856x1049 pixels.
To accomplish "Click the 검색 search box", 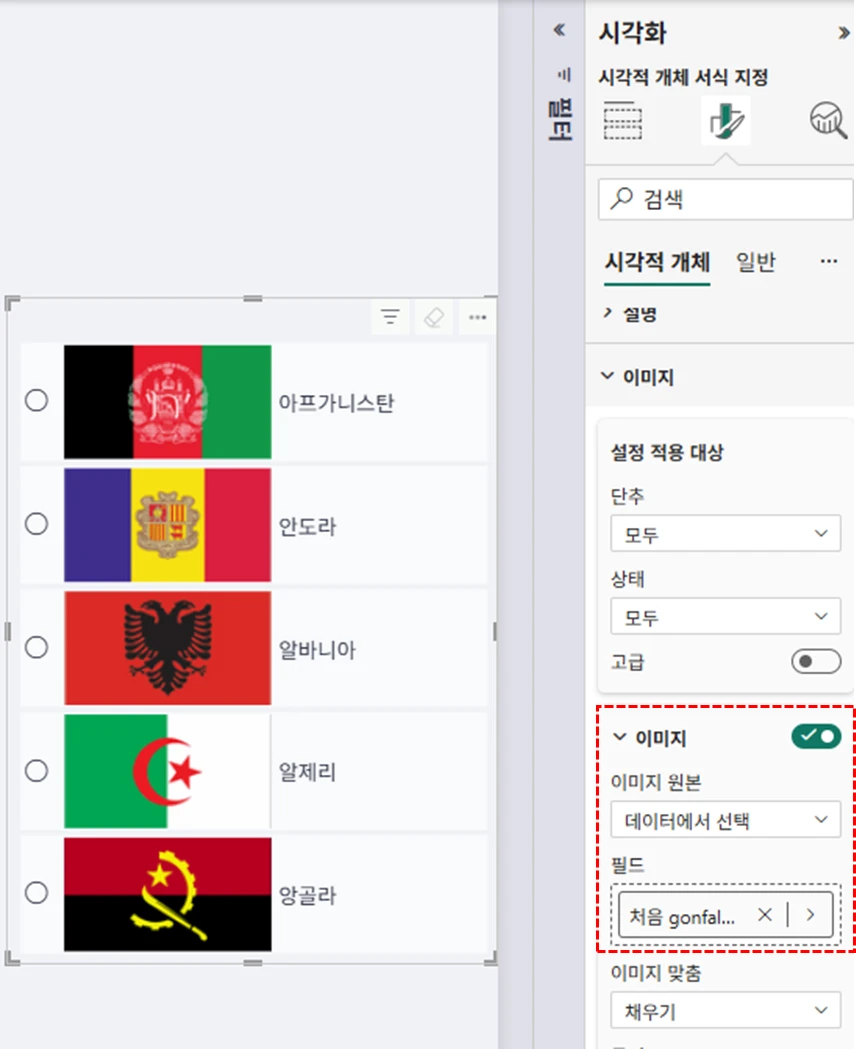I will click(725, 200).
